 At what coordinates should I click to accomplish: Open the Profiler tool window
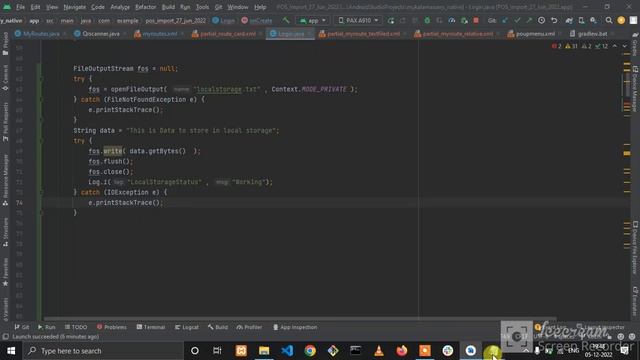click(249, 327)
